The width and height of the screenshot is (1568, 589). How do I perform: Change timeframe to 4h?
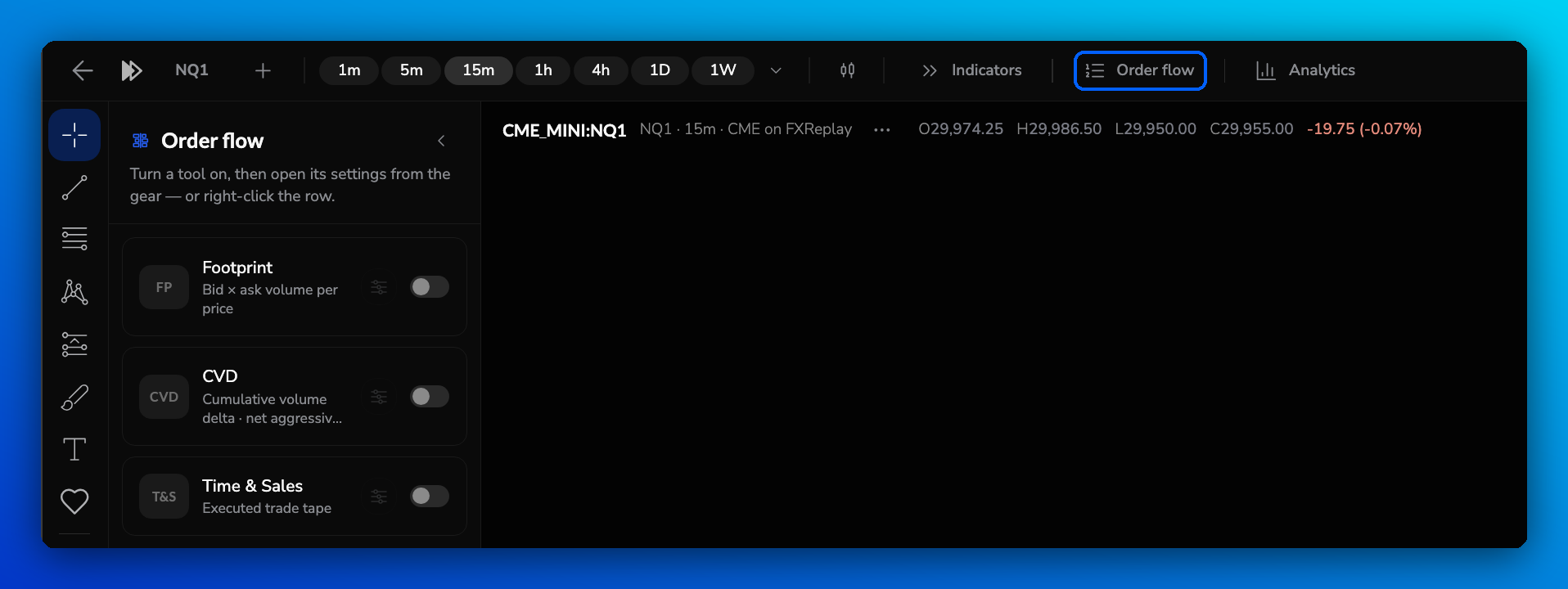click(601, 70)
